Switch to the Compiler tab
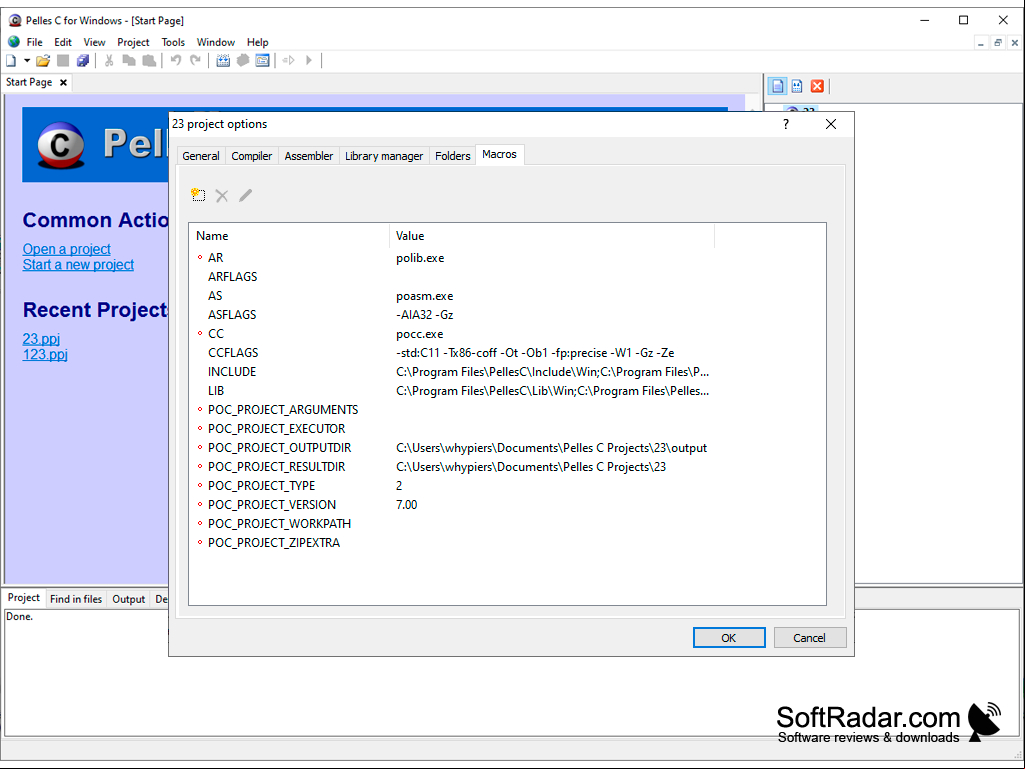Screen dimensions: 1025x769 [x=252, y=156]
